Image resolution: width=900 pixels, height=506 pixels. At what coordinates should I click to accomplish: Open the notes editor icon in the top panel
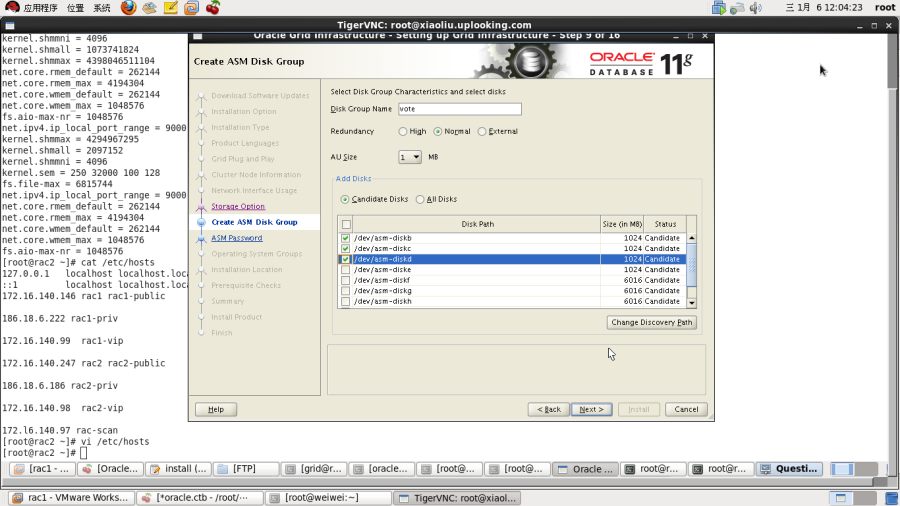point(170,7)
